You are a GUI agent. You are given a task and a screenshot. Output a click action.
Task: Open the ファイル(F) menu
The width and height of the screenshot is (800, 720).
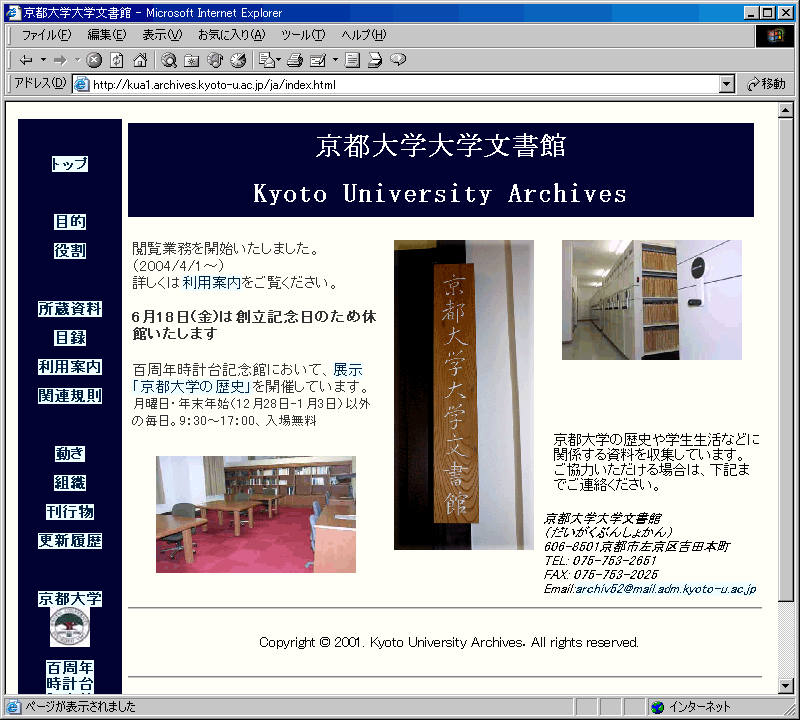[46, 35]
